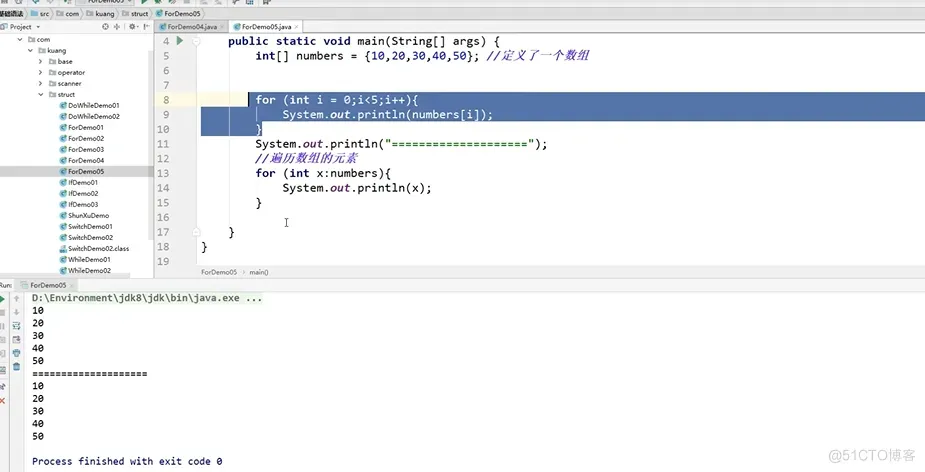Click the com breadcrumb in navigation bar

pyautogui.click(x=68, y=14)
